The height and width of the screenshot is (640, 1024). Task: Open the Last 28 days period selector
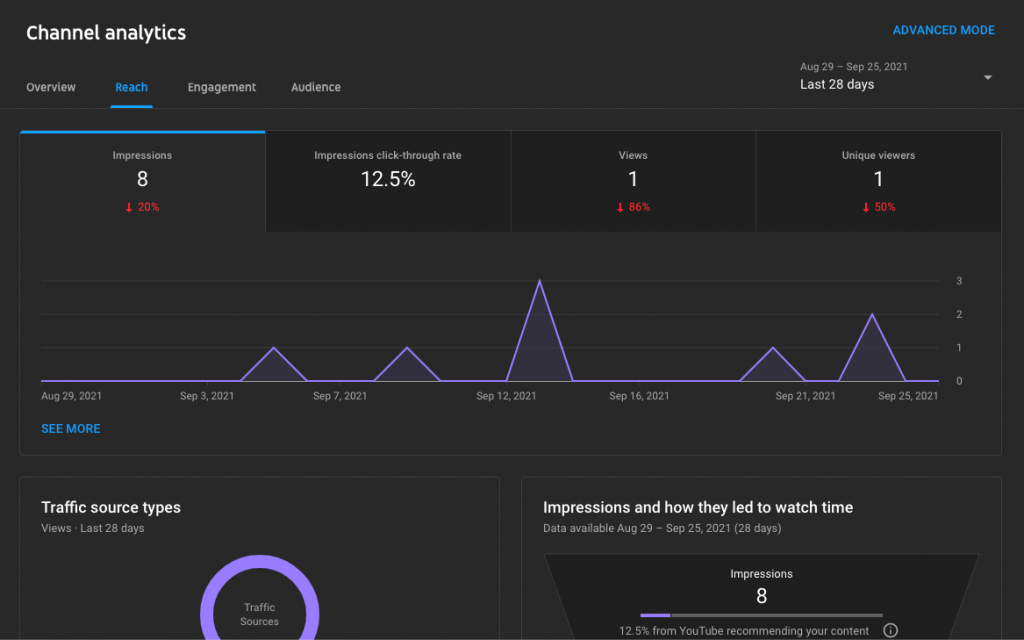(837, 84)
